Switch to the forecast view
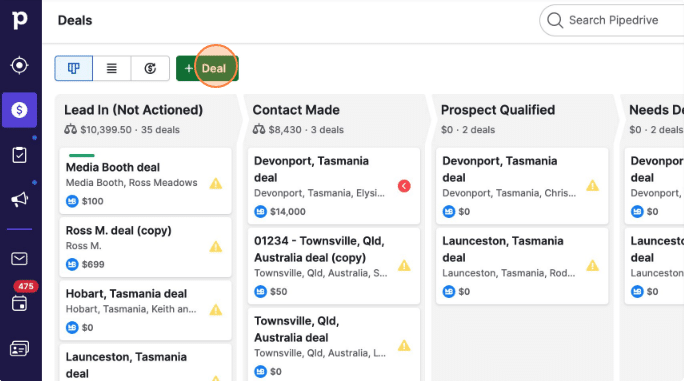This screenshot has width=684, height=381. point(150,68)
